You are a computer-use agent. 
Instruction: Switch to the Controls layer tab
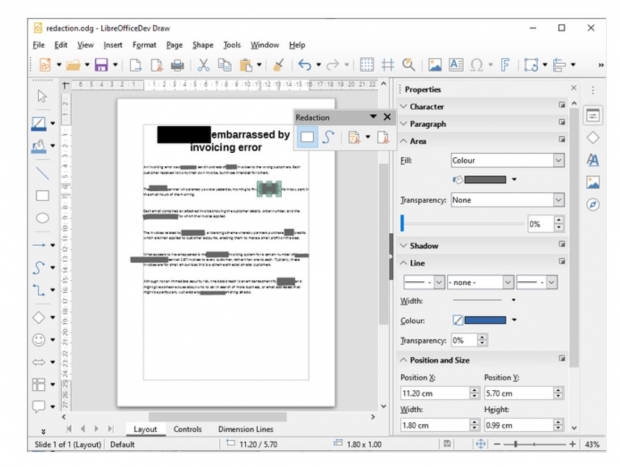click(187, 429)
